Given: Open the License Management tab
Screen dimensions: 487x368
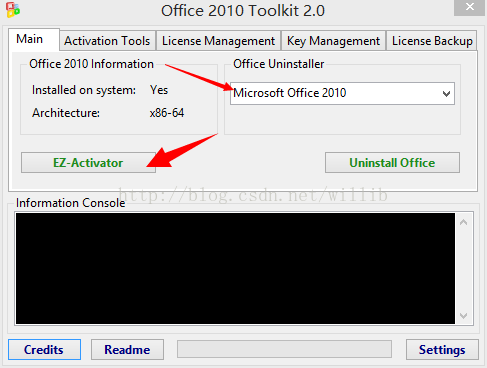Looking at the screenshot, I should pyautogui.click(x=218, y=41).
